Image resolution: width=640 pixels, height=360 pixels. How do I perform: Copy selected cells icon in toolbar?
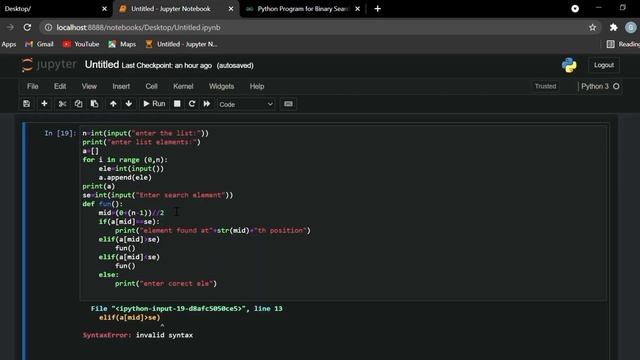click(78, 104)
